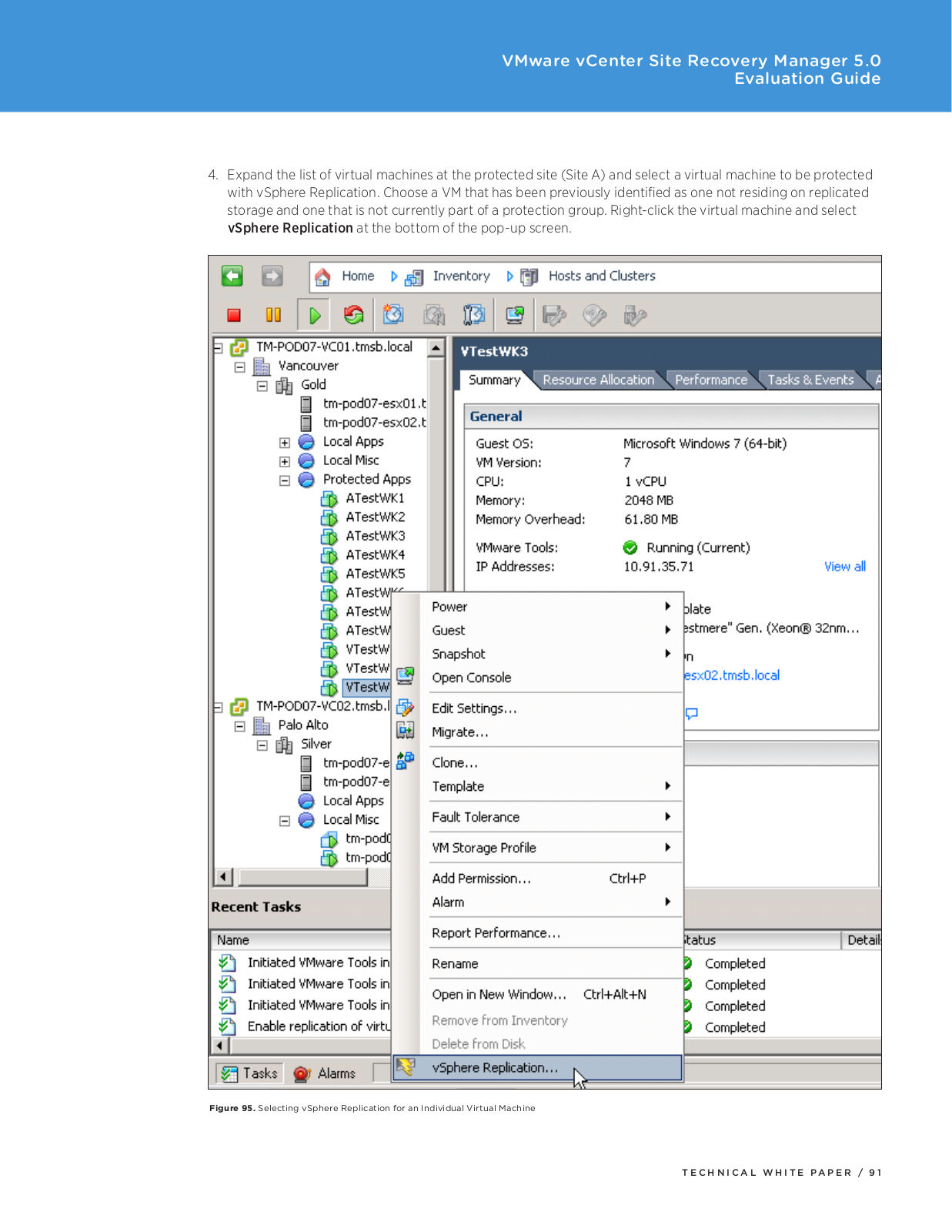
Task: Launch the VM console from the toolbar icon
Action: tap(515, 315)
